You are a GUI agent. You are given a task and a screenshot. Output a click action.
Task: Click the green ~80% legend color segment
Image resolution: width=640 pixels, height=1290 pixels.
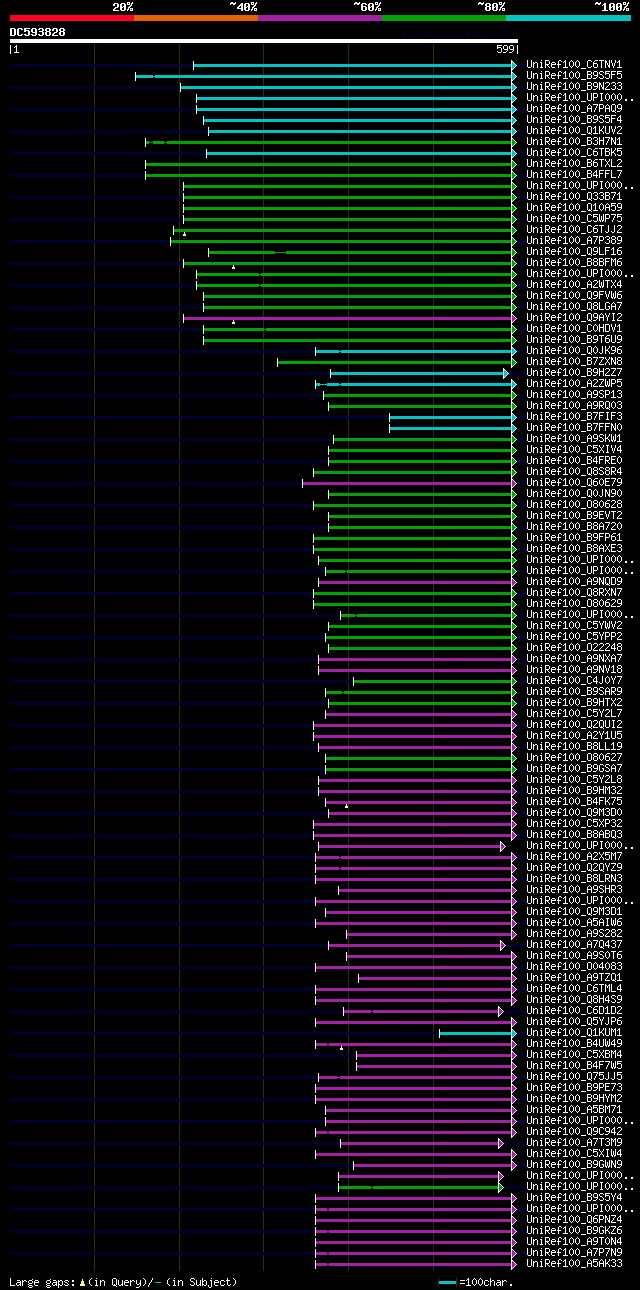pos(443,18)
